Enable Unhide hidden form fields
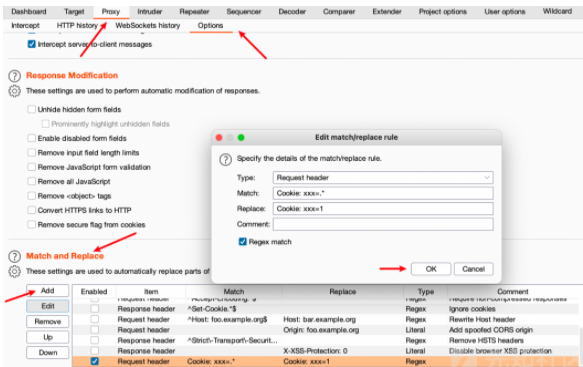Viewport: 583px width, 367px height. pos(32,109)
